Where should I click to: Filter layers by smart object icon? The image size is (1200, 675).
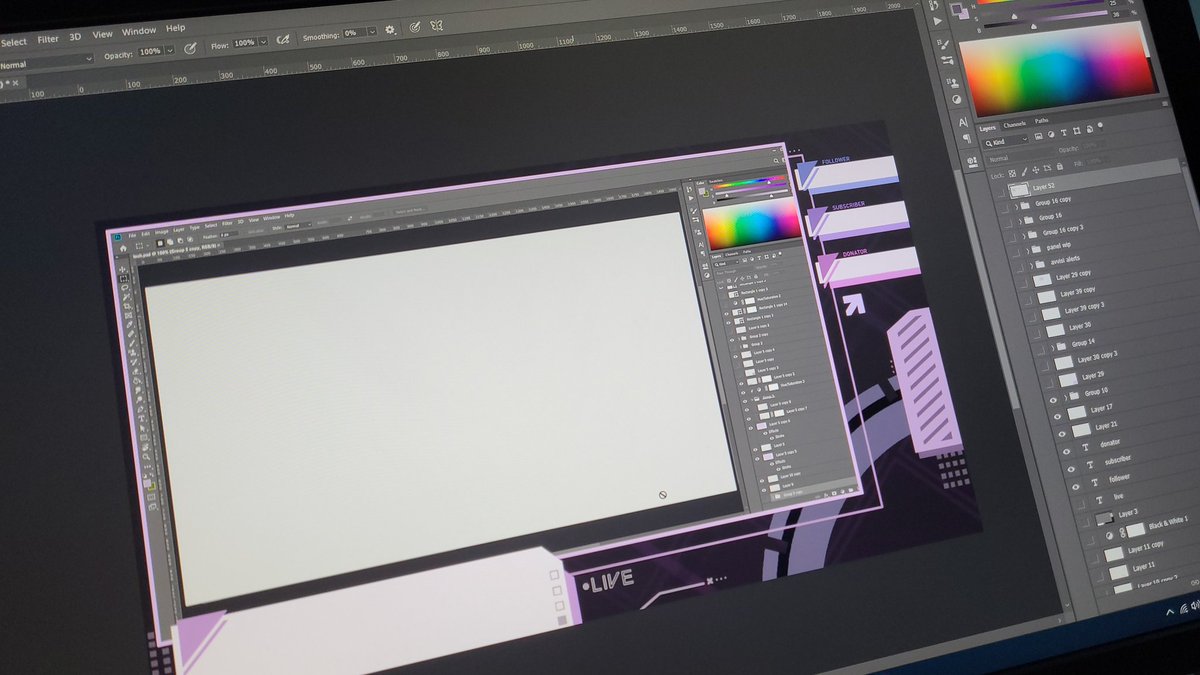click(x=1090, y=129)
